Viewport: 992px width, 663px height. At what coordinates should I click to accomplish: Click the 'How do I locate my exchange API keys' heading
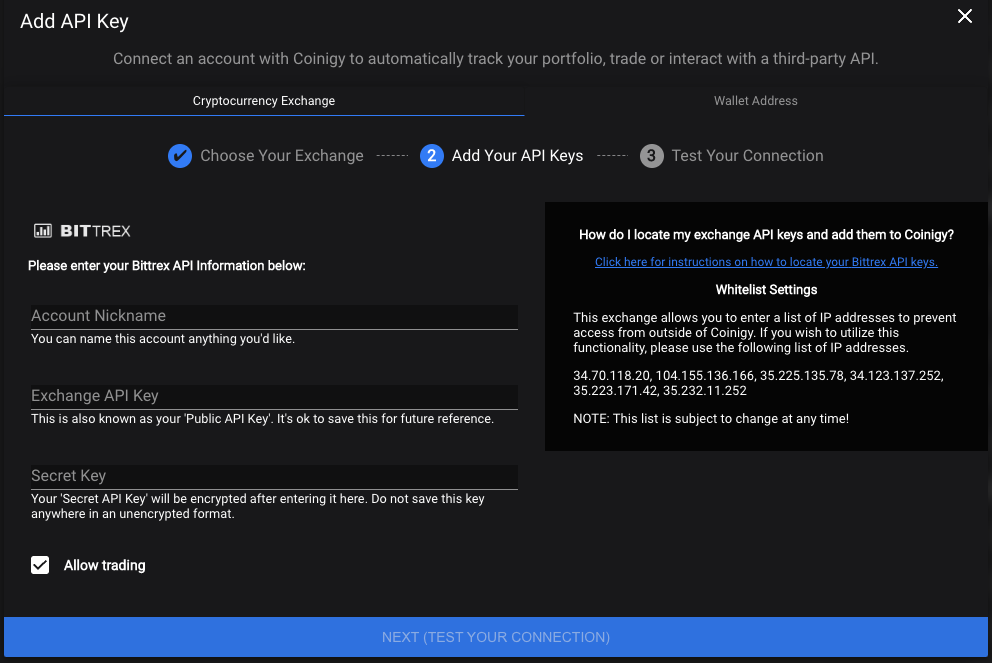click(x=766, y=235)
